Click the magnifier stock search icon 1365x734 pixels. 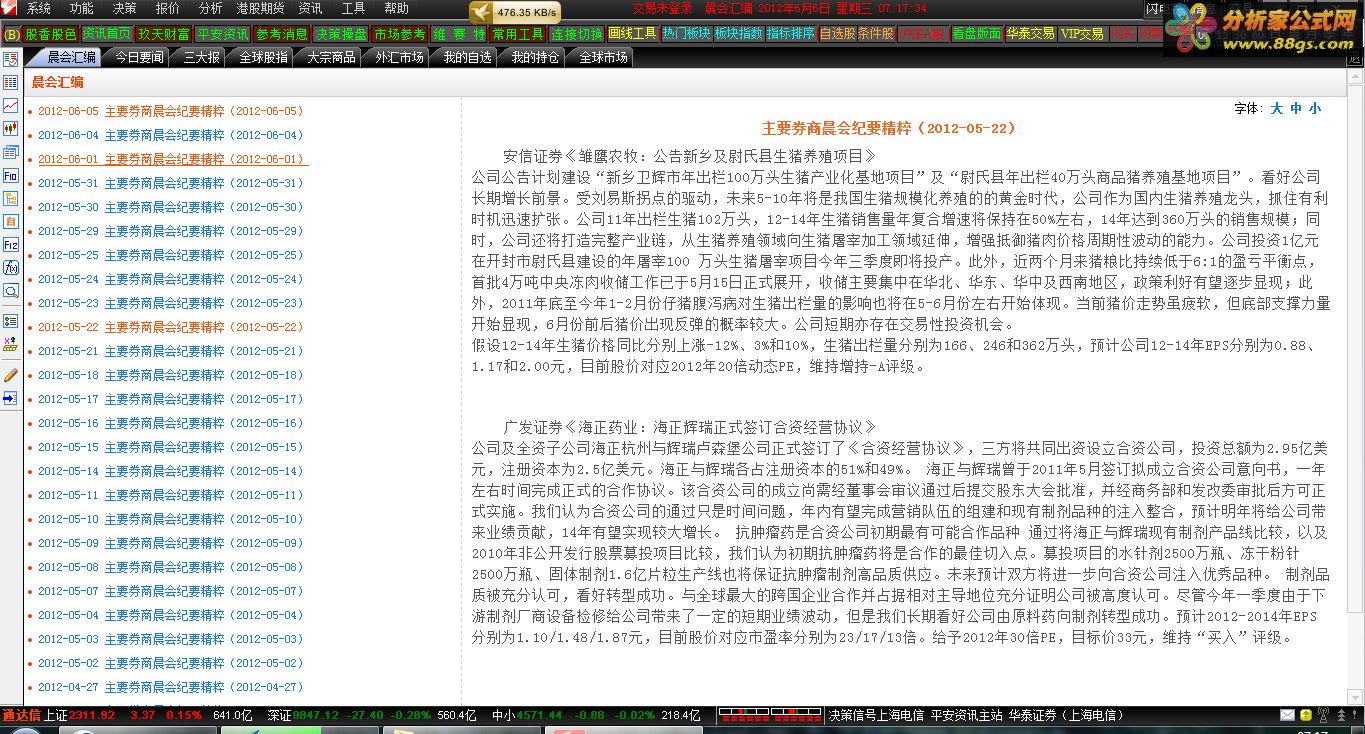(x=10, y=291)
